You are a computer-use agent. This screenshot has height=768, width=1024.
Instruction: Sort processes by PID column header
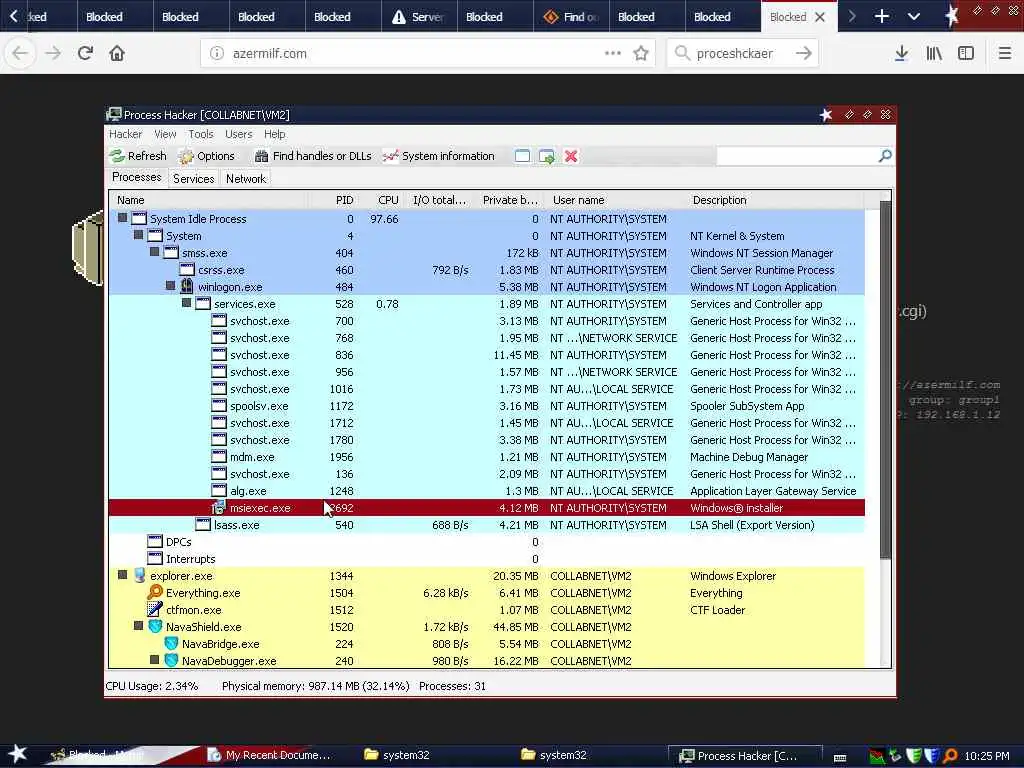click(x=334, y=200)
